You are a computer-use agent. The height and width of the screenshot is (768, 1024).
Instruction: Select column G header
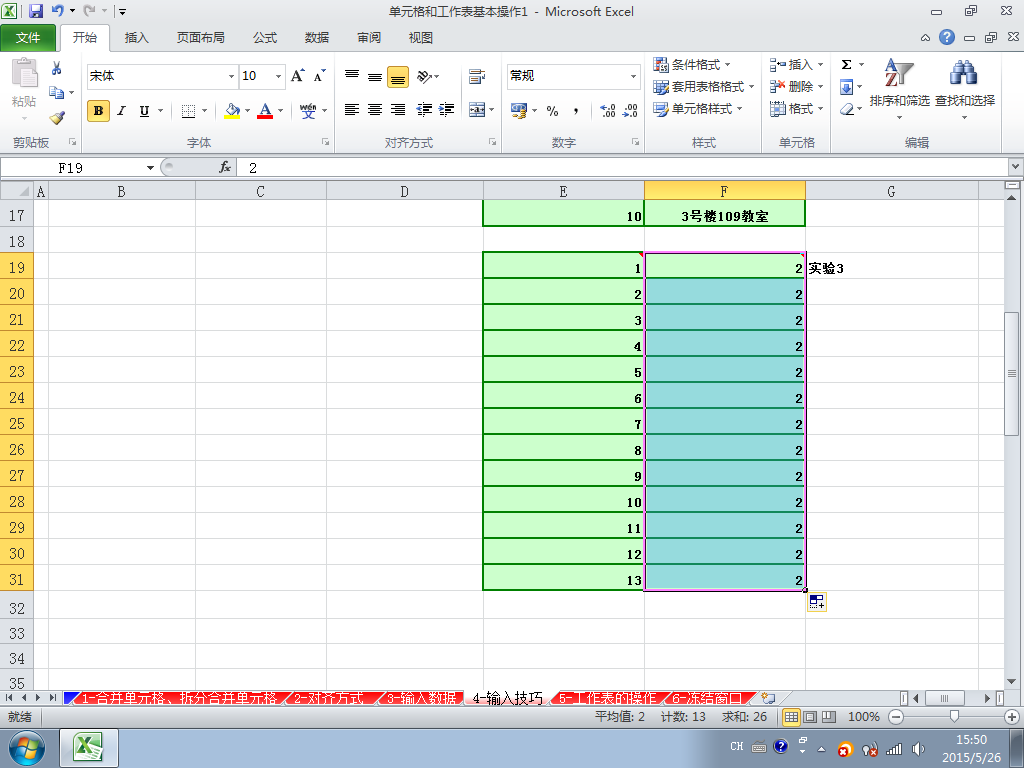tap(891, 191)
